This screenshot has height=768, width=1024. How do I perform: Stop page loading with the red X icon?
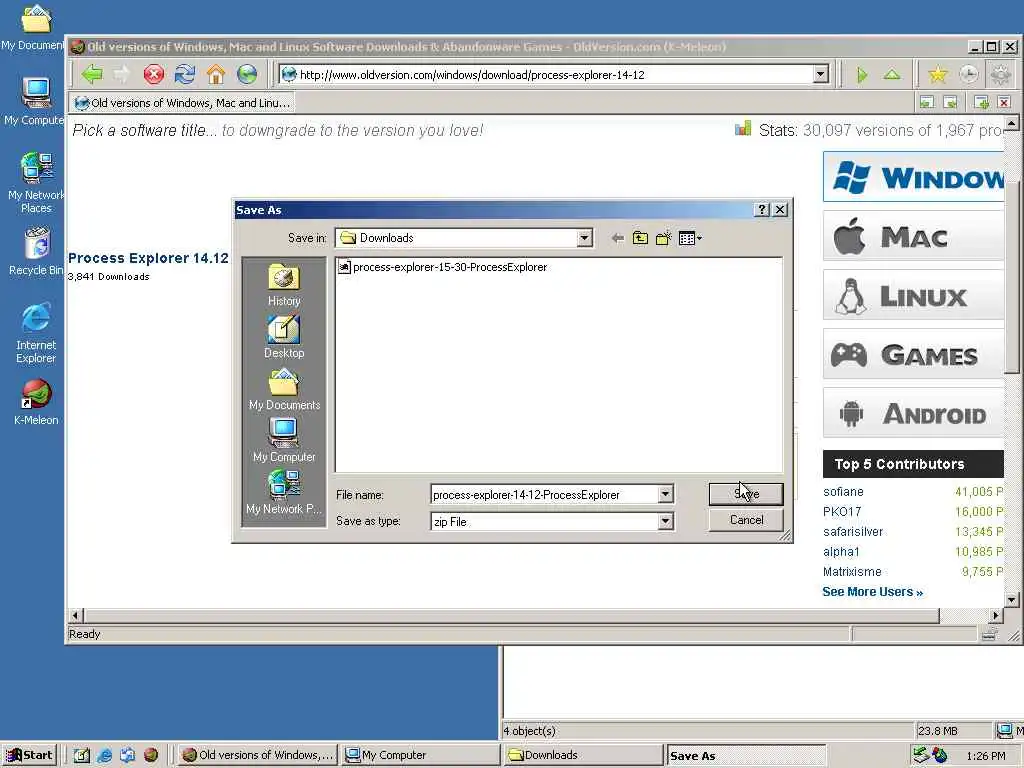point(153,74)
